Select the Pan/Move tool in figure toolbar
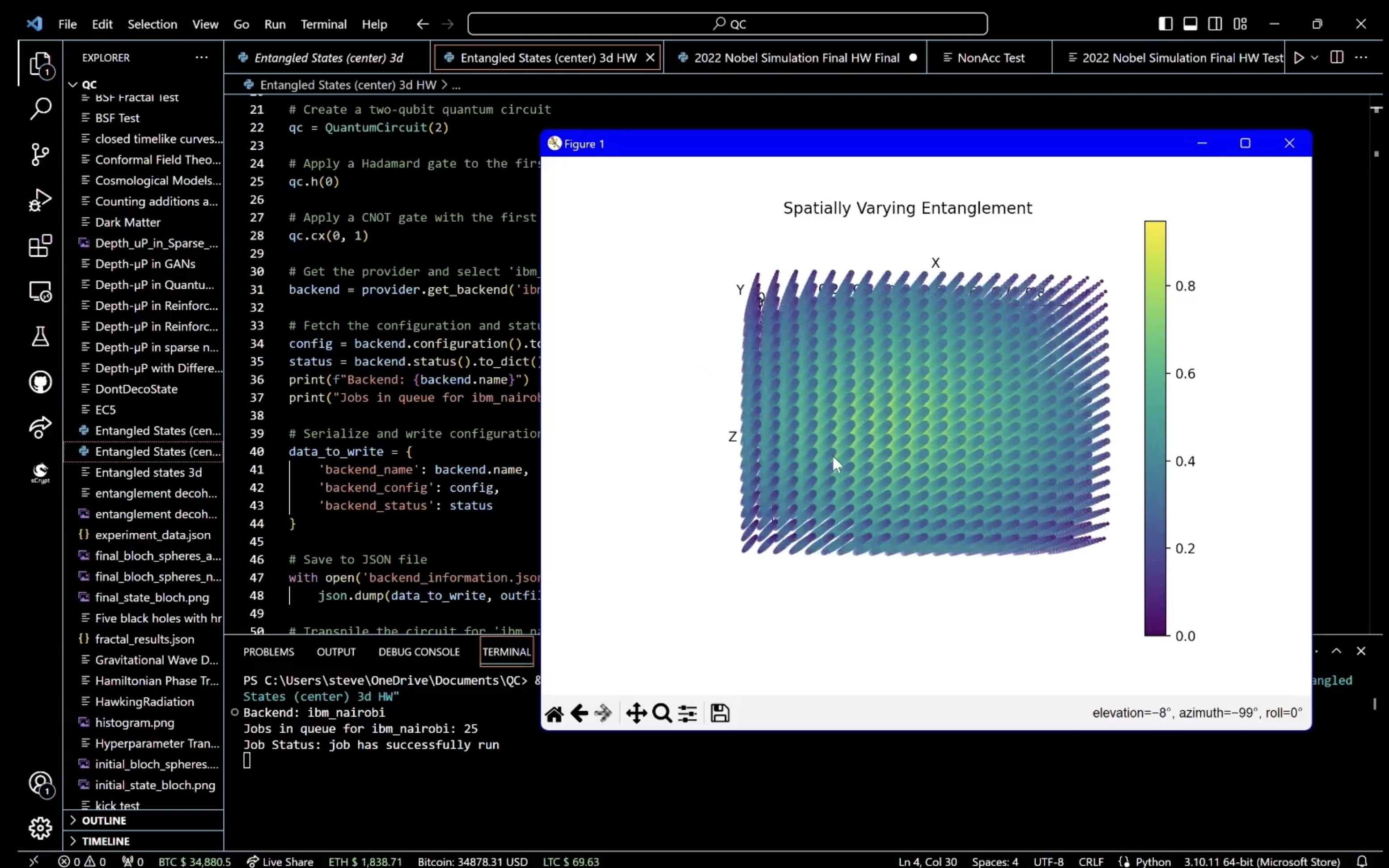This screenshot has width=1389, height=868. (636, 713)
